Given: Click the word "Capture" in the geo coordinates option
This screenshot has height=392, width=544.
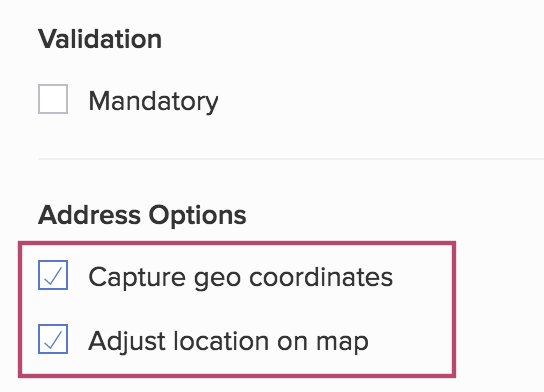Looking at the screenshot, I should pos(137,278).
